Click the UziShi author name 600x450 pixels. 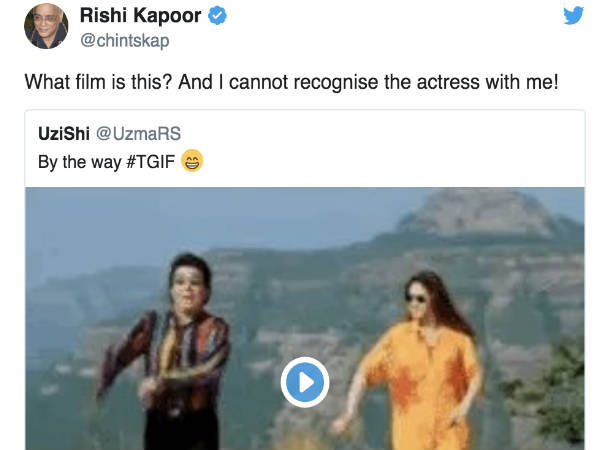65,135
